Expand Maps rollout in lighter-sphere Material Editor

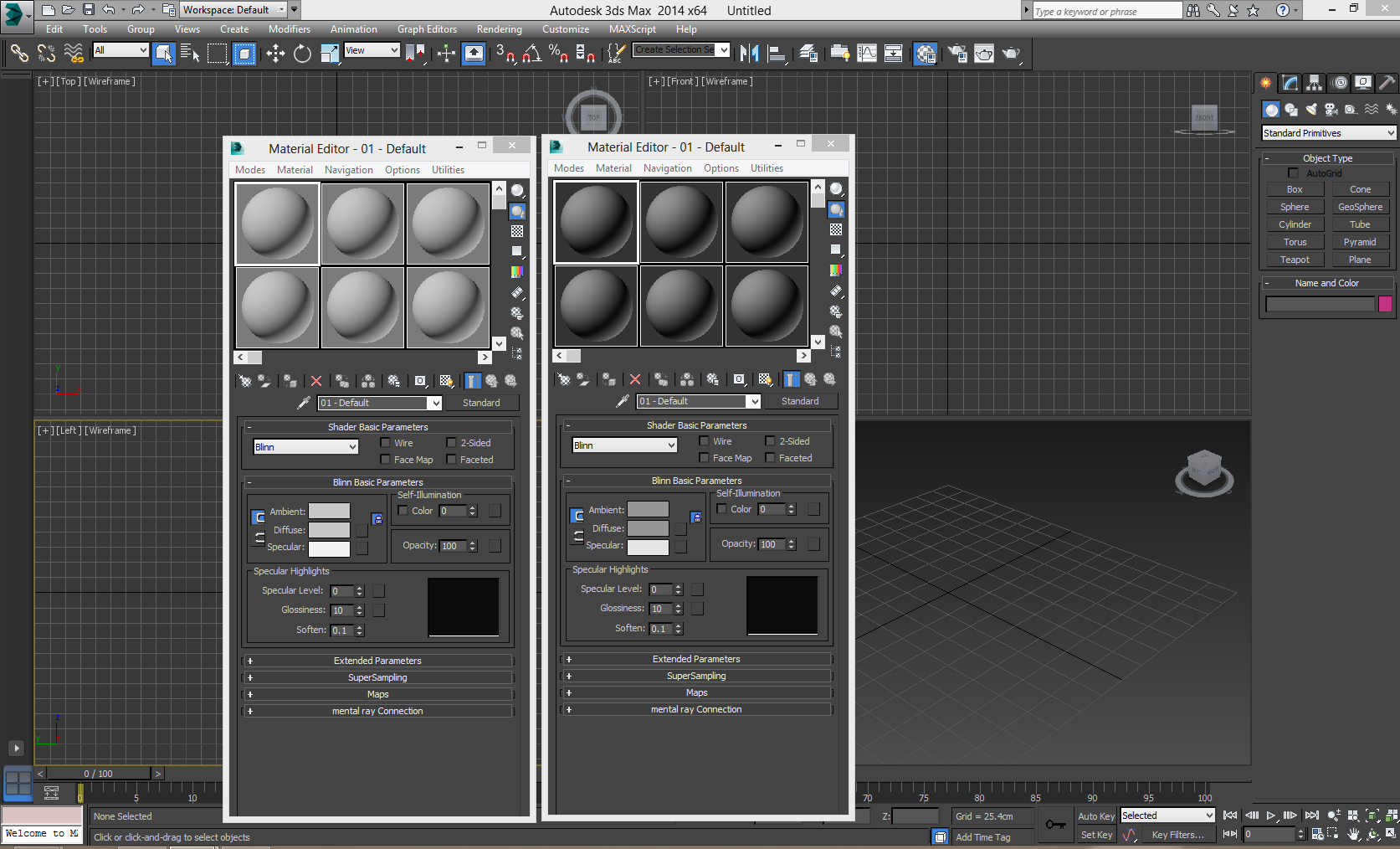pyautogui.click(x=378, y=694)
